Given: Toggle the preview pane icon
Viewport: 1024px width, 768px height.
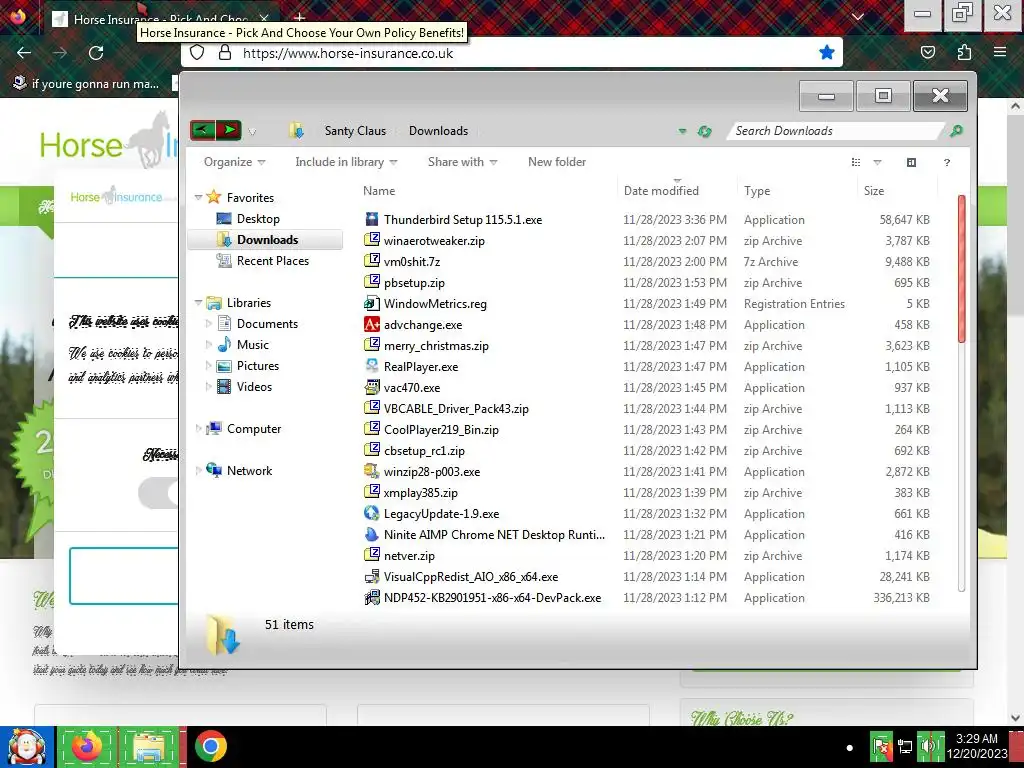Looking at the screenshot, I should [912, 162].
